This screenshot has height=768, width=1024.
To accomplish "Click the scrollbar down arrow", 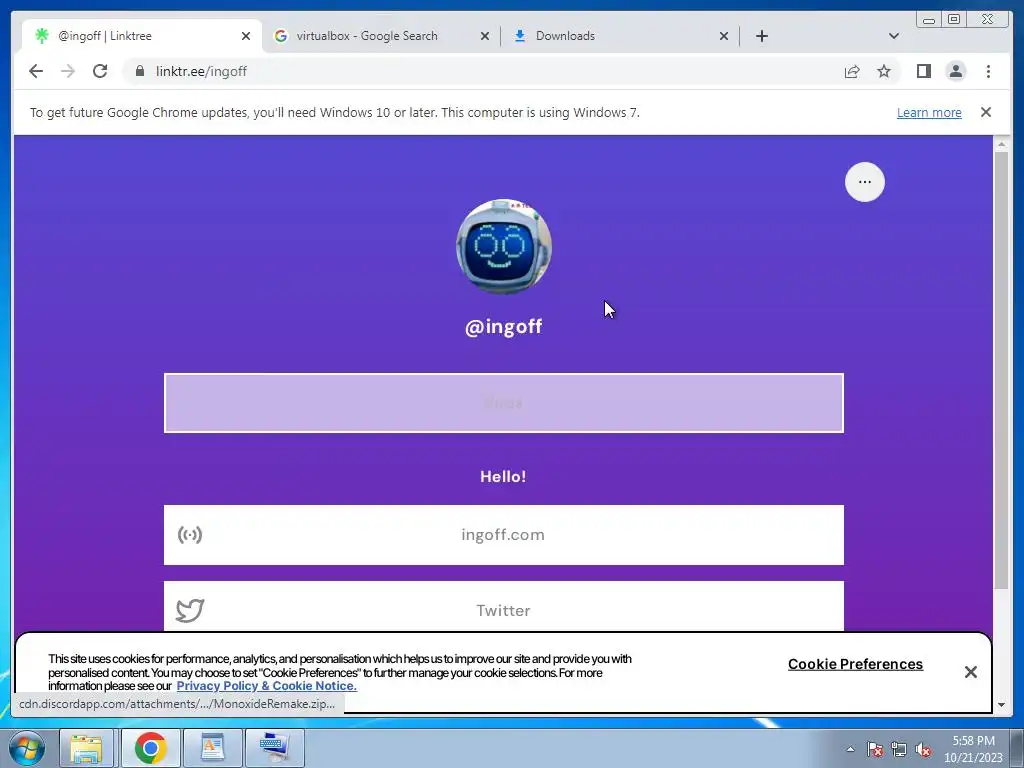I will point(1000,705).
